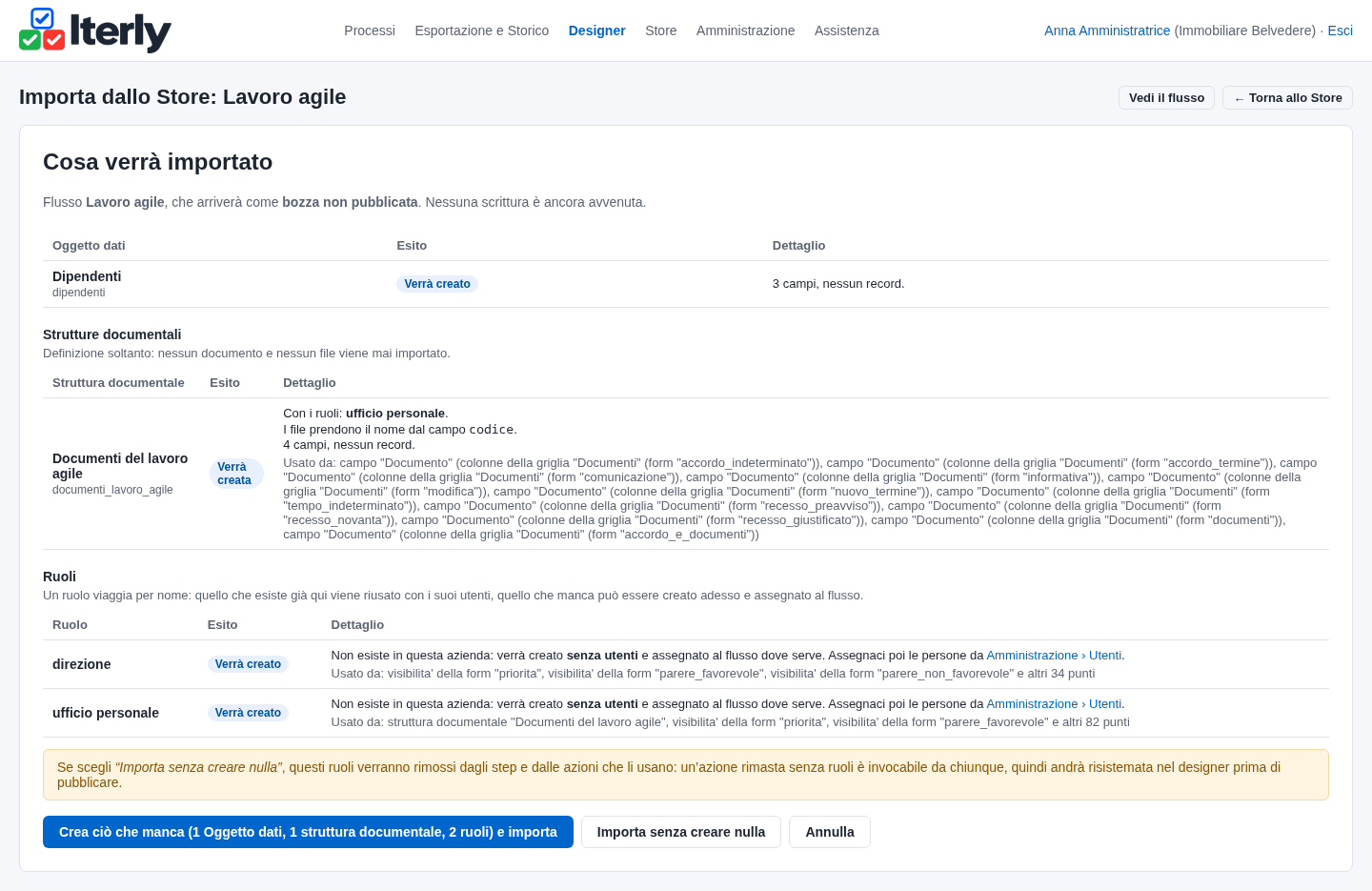Choose Importa senza creare nulla
This screenshot has width=1372, height=891.
click(681, 832)
